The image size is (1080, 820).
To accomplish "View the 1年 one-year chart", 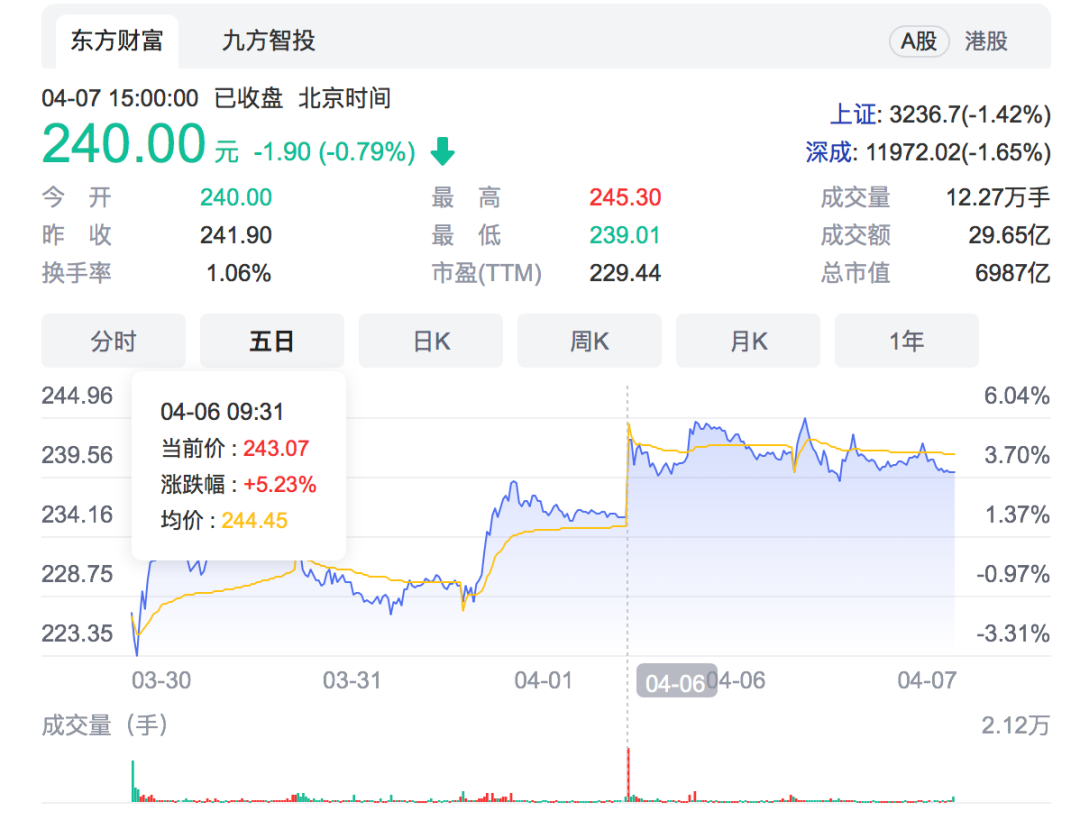I will pyautogui.click(x=906, y=340).
